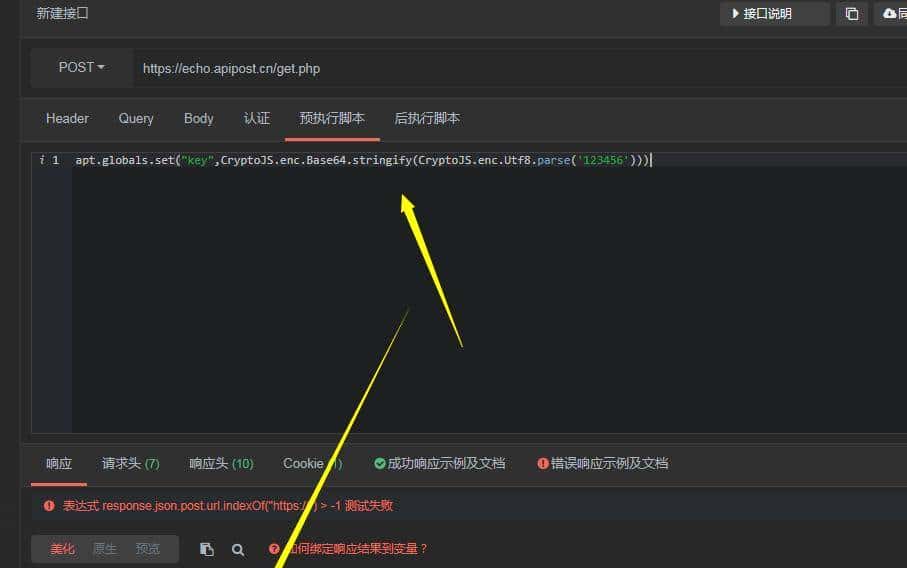
Task: Click the info marker in editor gutter
Action: [x=42, y=160]
